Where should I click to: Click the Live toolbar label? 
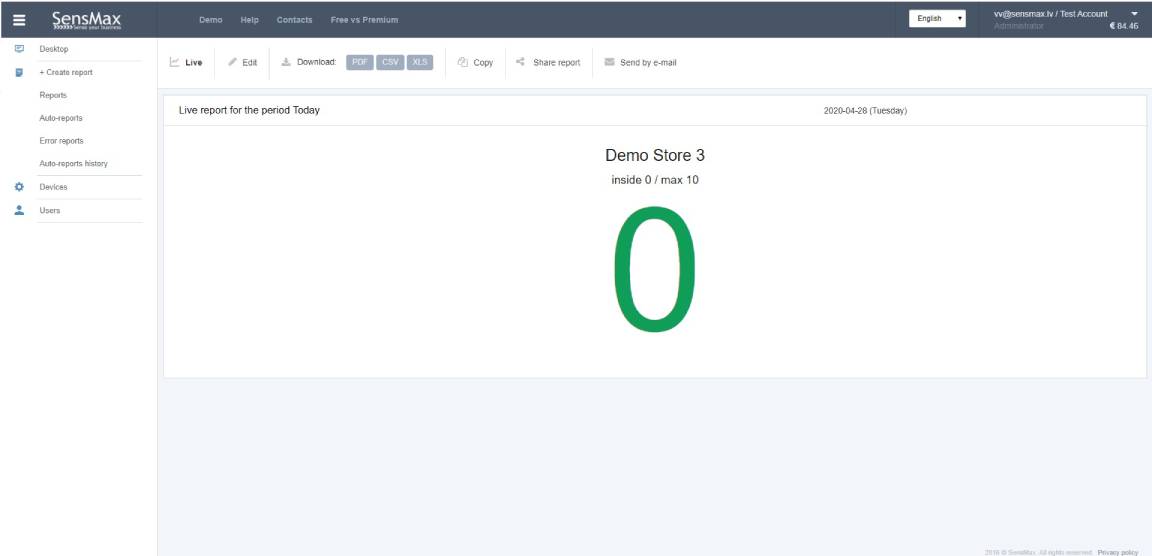pos(193,62)
